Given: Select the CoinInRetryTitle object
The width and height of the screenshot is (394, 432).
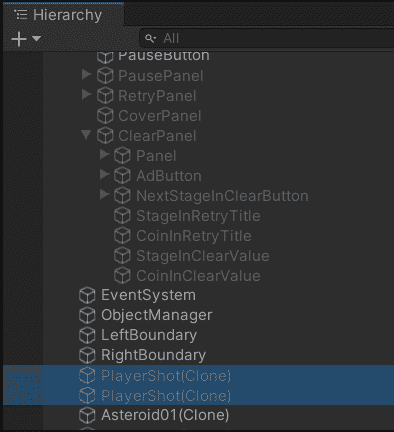Looking at the screenshot, I should [194, 236].
